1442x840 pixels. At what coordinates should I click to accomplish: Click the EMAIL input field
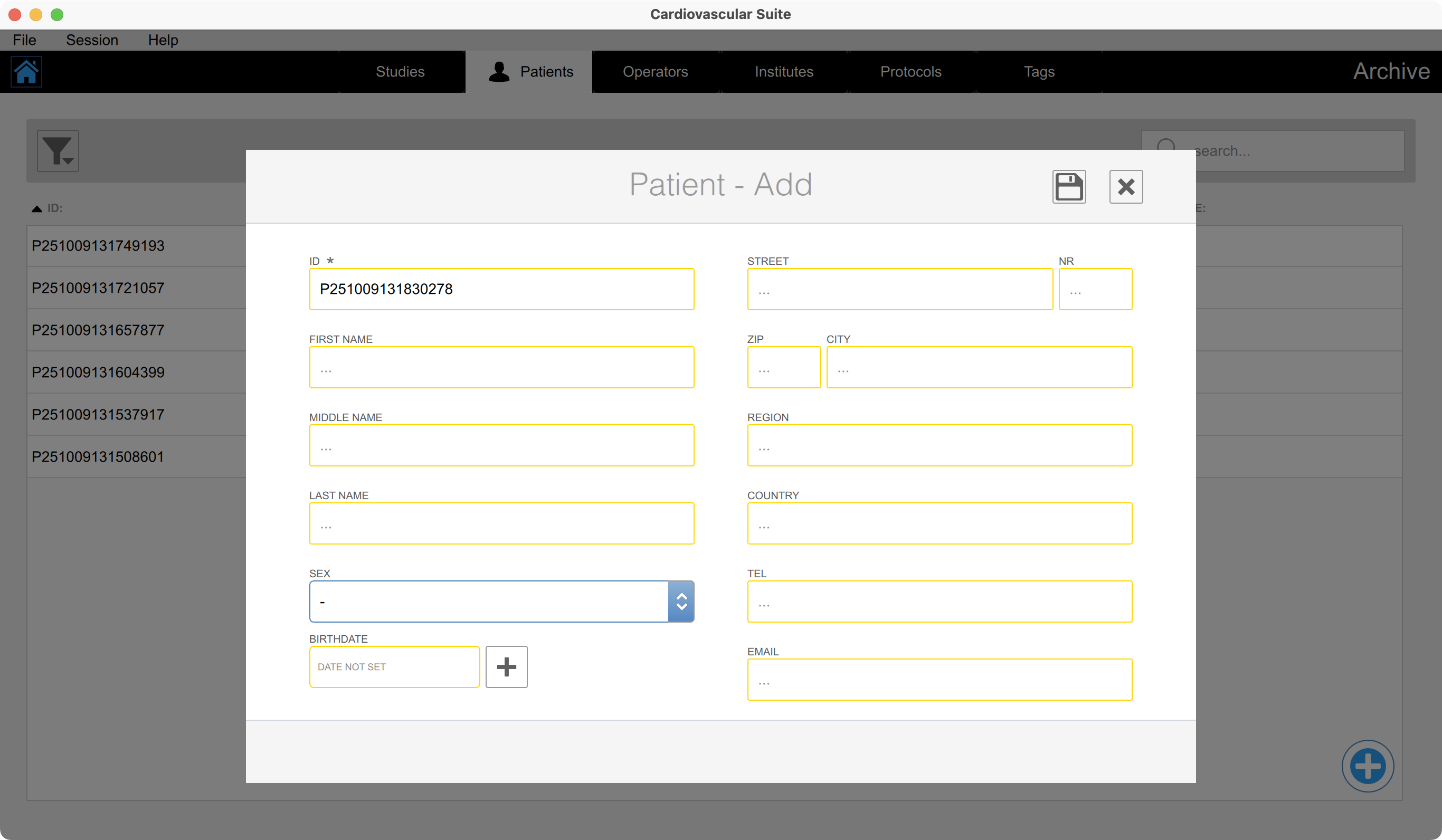pos(939,679)
